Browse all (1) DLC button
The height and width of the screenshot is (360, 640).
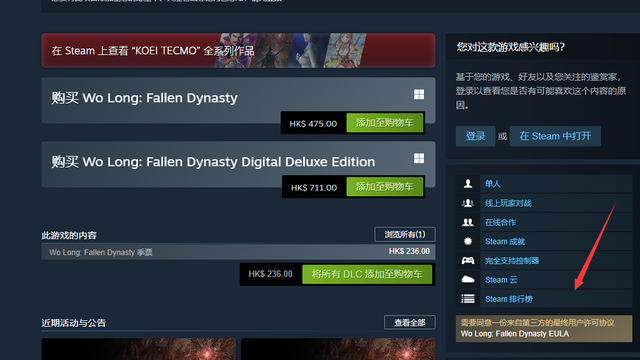tap(405, 234)
